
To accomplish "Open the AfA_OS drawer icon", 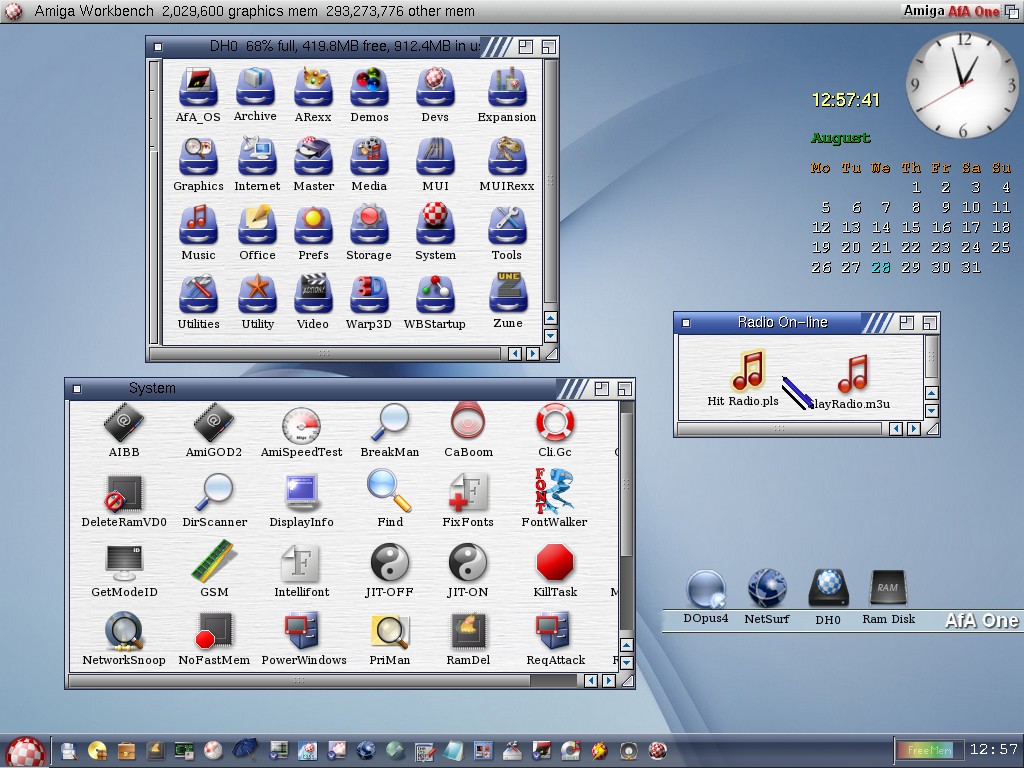I will coord(198,88).
